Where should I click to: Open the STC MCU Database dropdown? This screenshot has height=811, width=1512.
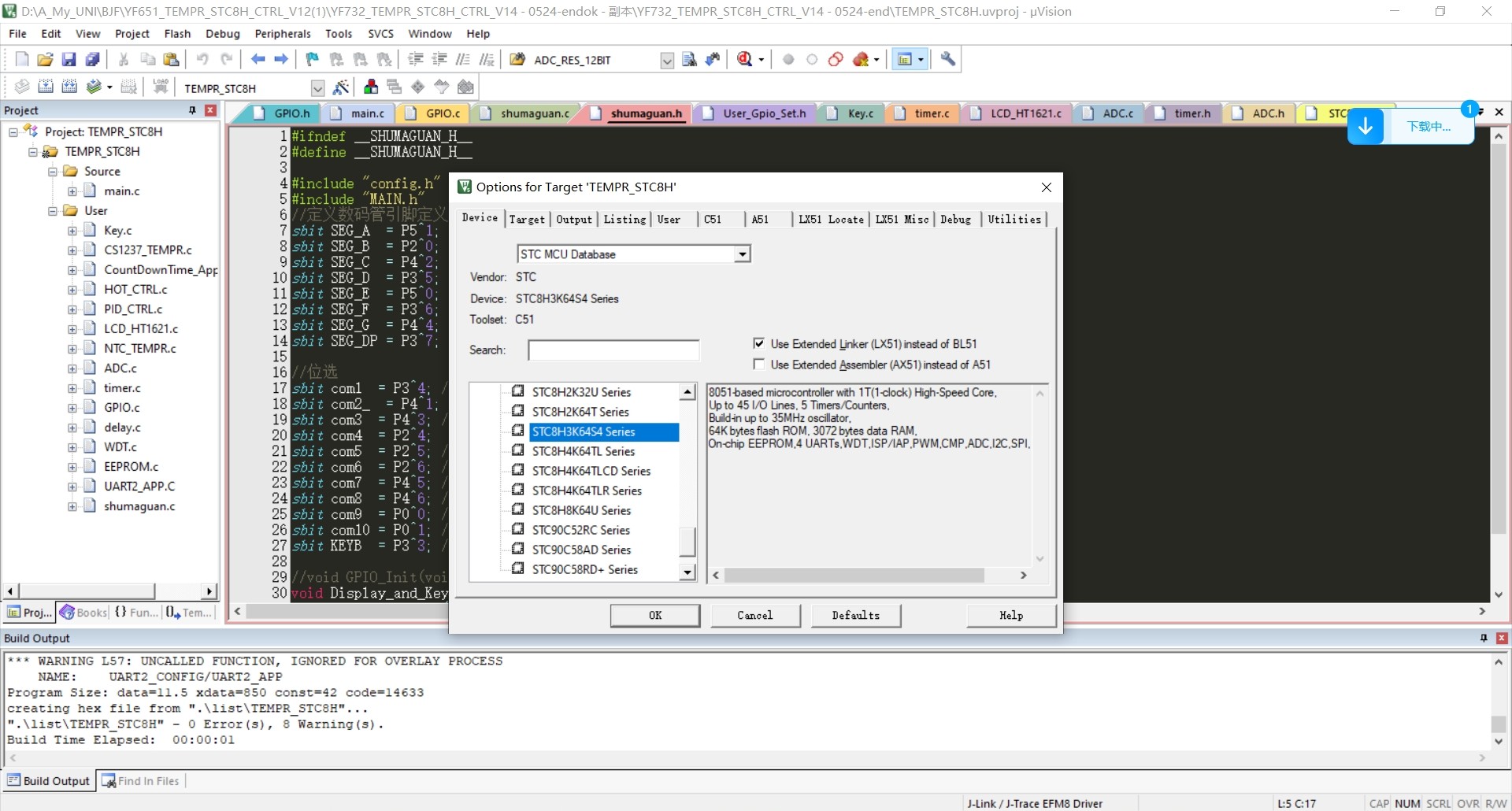(x=742, y=254)
